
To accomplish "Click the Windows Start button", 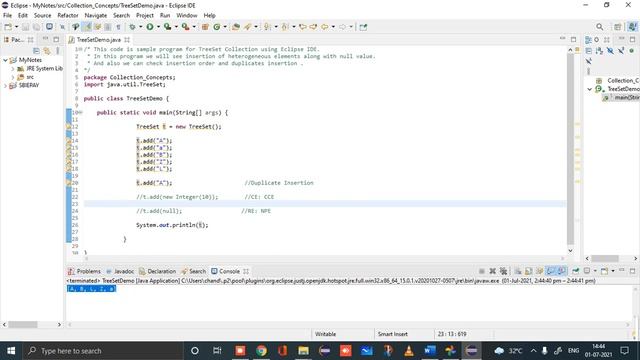I will (11, 351).
